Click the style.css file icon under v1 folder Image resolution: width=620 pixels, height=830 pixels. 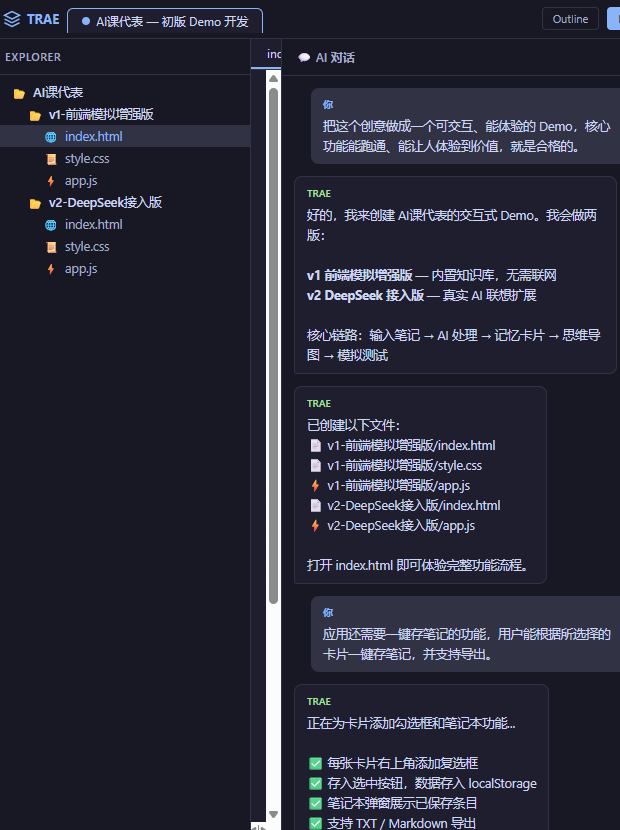click(51, 159)
